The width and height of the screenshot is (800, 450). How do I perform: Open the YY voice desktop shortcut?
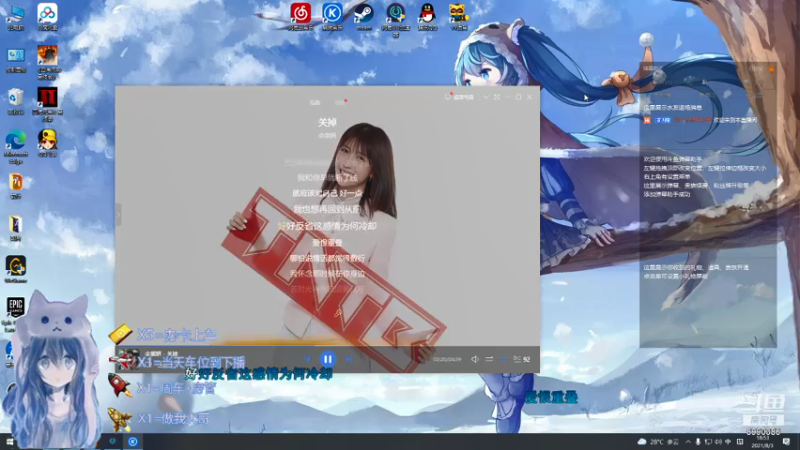(x=459, y=17)
